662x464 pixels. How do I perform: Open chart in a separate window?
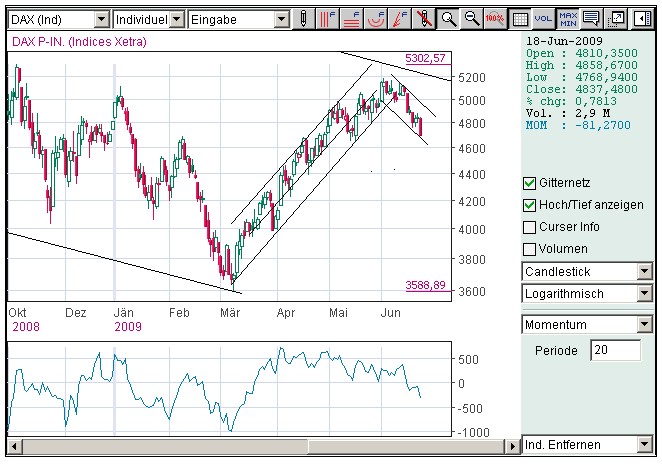(x=616, y=19)
